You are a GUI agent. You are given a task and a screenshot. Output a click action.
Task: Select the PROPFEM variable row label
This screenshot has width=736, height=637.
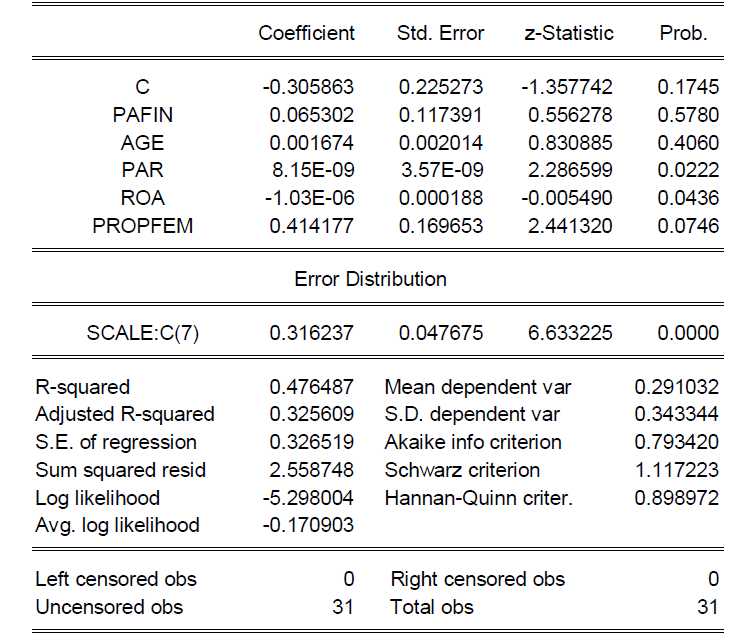(x=142, y=226)
